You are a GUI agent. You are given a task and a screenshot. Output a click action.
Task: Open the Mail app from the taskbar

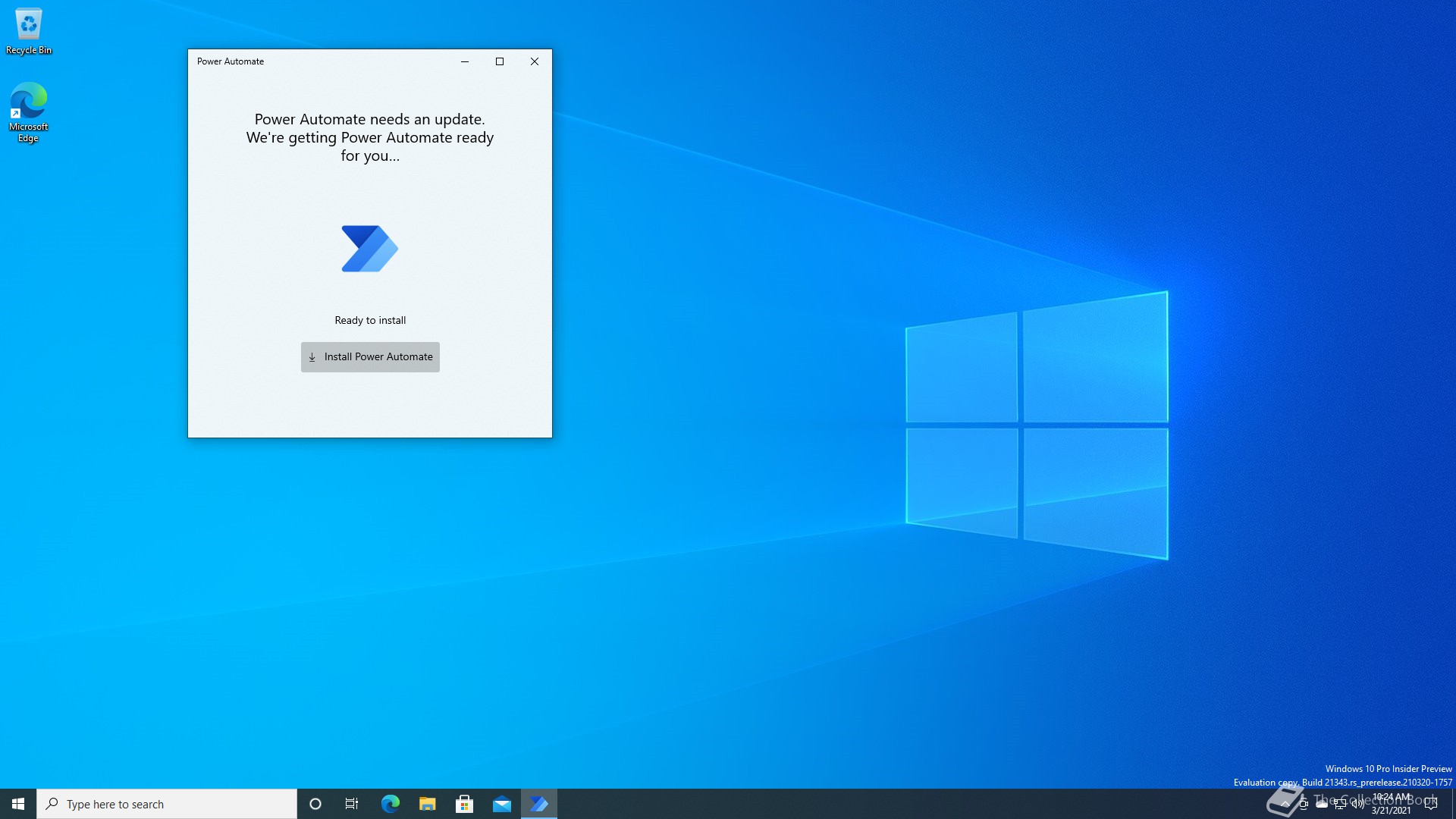(x=502, y=804)
